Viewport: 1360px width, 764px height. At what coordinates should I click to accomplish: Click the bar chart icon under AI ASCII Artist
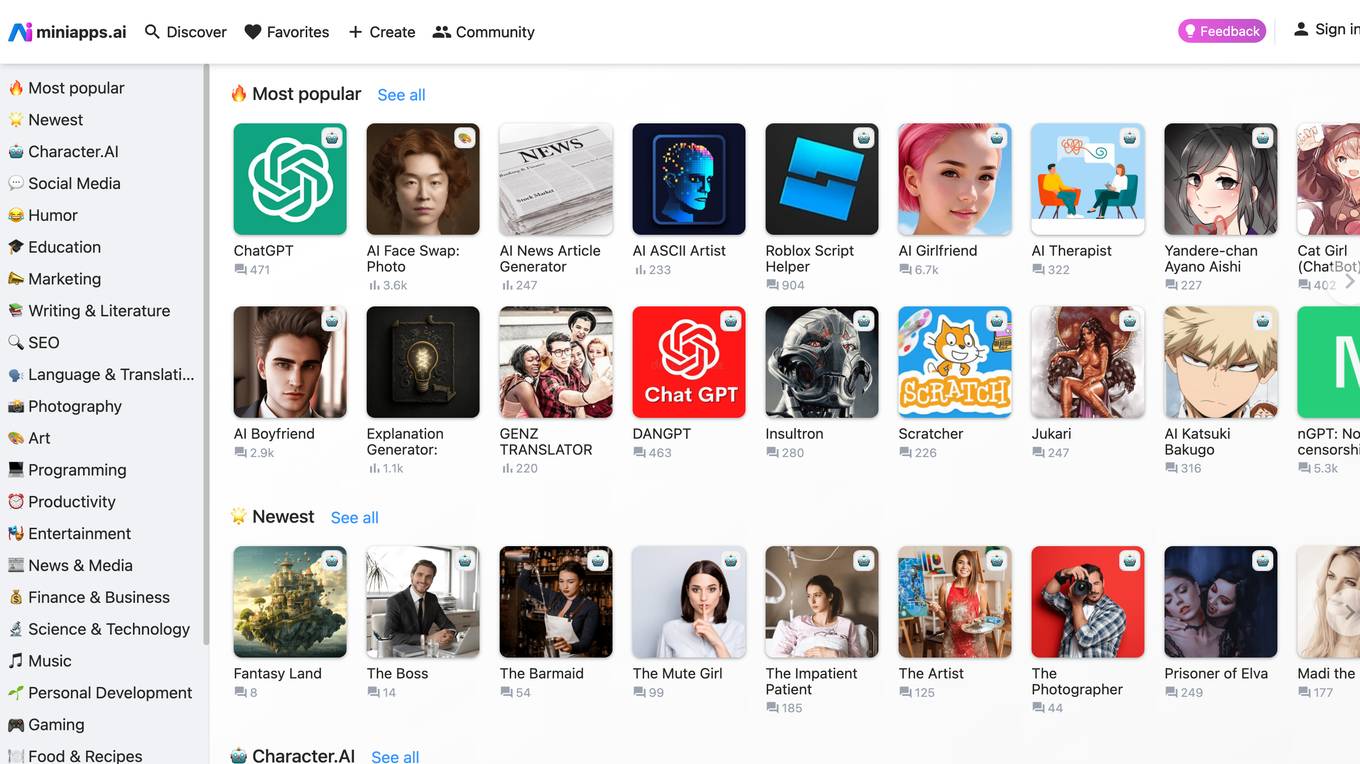(639, 270)
